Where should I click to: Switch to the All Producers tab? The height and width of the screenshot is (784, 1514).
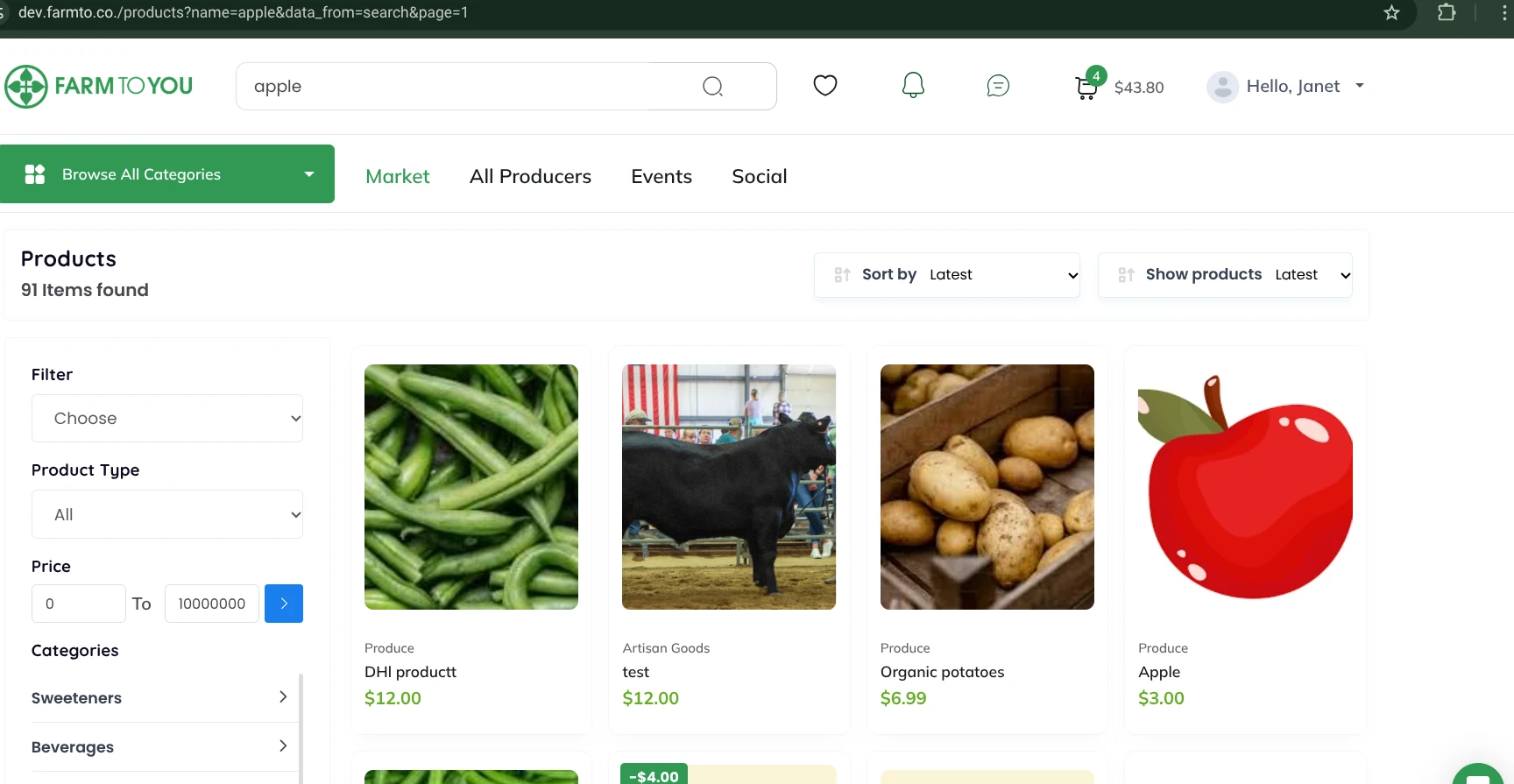click(530, 176)
